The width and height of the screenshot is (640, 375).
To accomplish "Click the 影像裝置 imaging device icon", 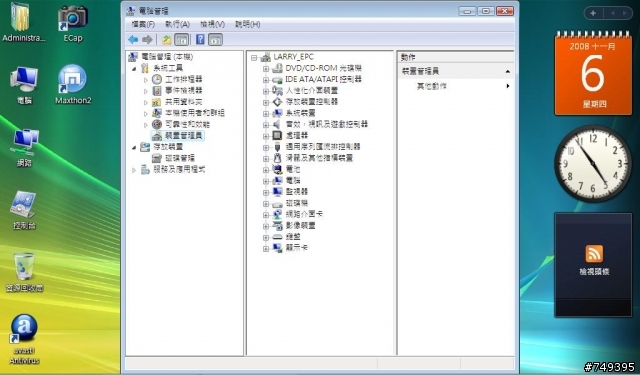I will [x=277, y=225].
